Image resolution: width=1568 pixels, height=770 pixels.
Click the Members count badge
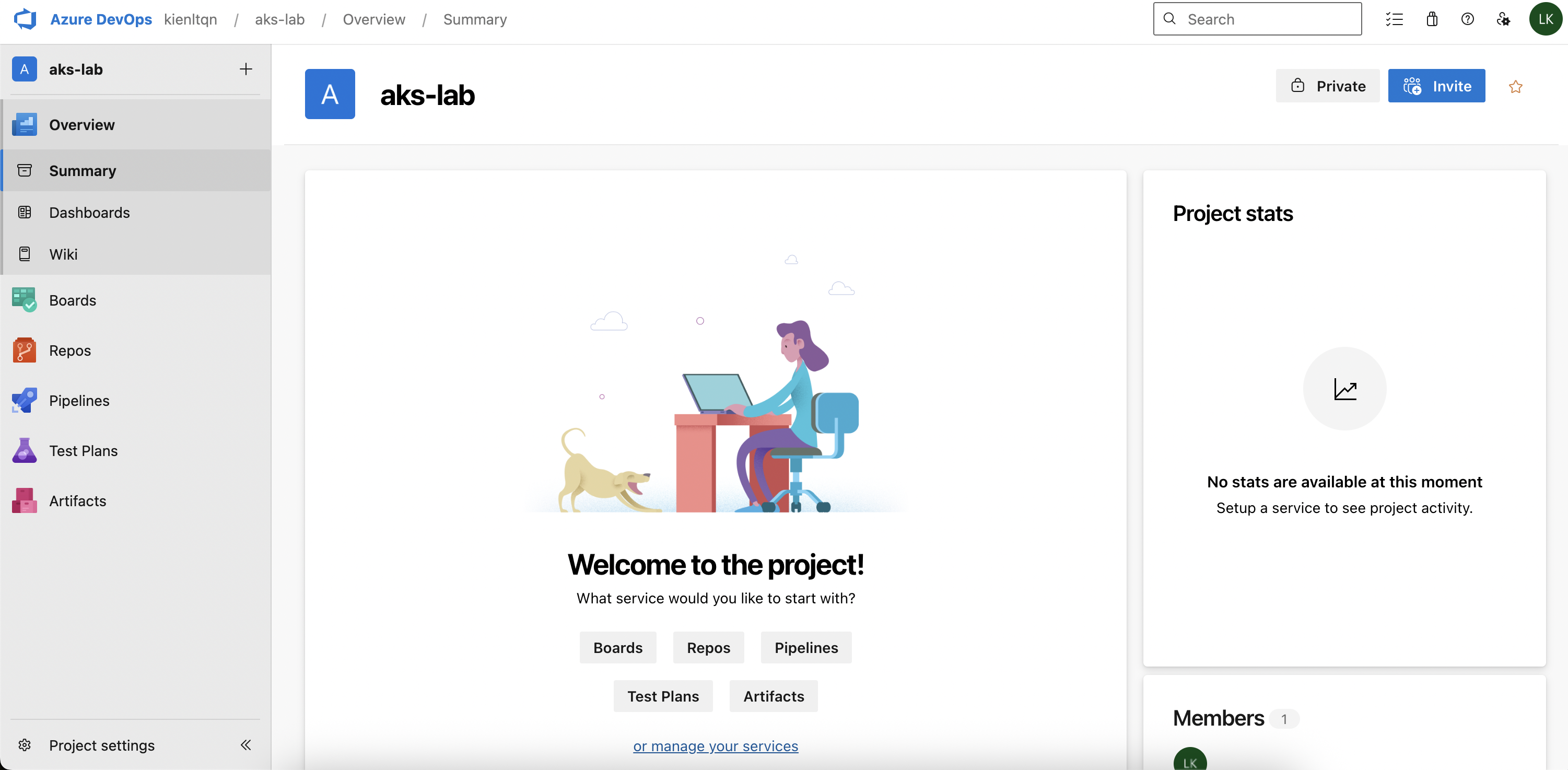(1284, 719)
